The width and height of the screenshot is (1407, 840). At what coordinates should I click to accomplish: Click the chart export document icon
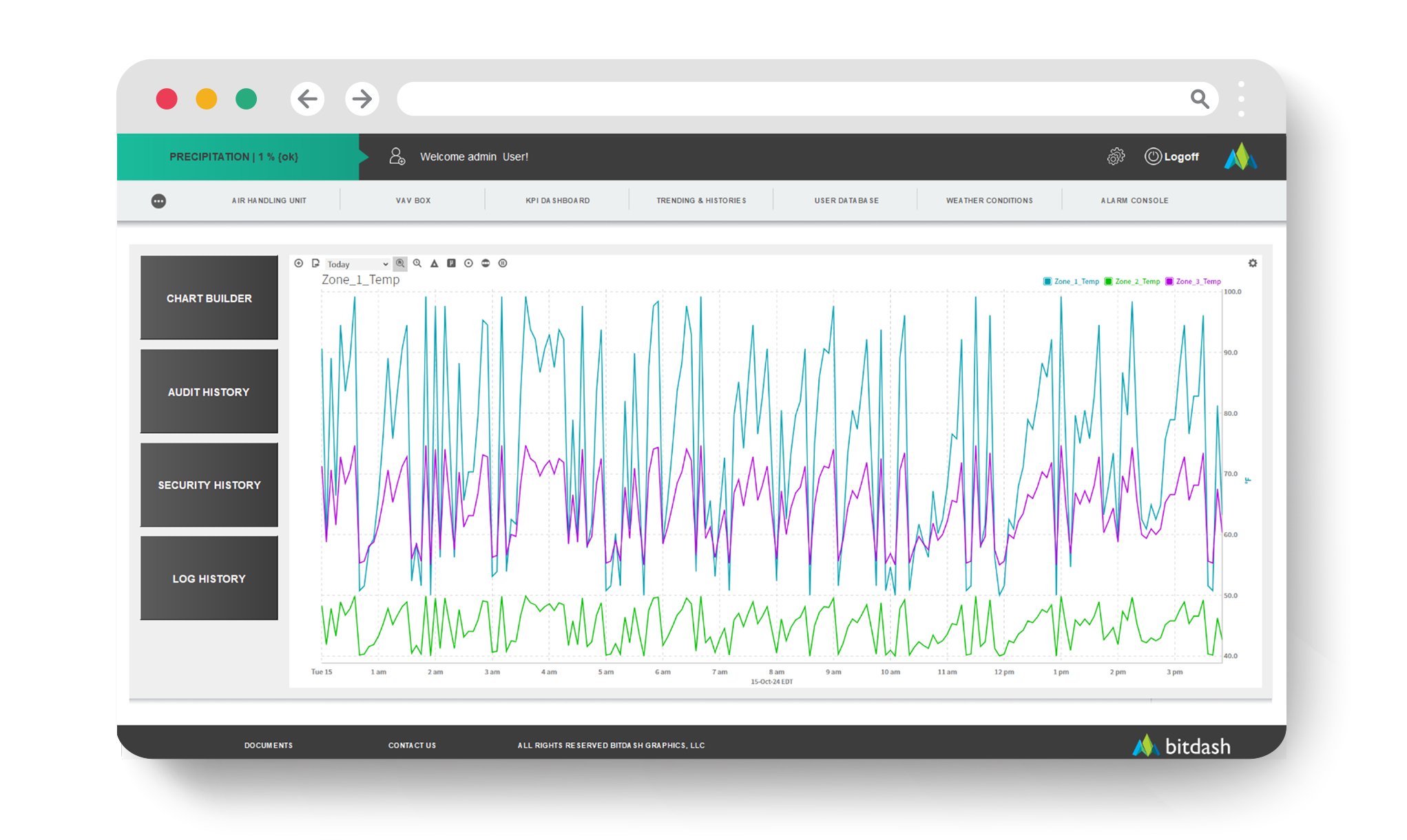click(x=315, y=263)
